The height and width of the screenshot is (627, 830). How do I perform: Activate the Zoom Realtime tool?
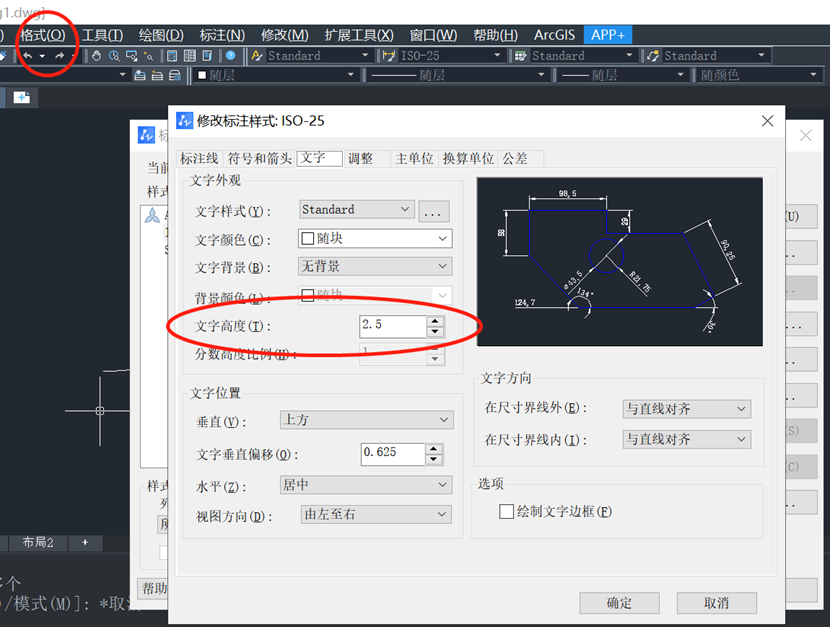pyautogui.click(x=112, y=55)
